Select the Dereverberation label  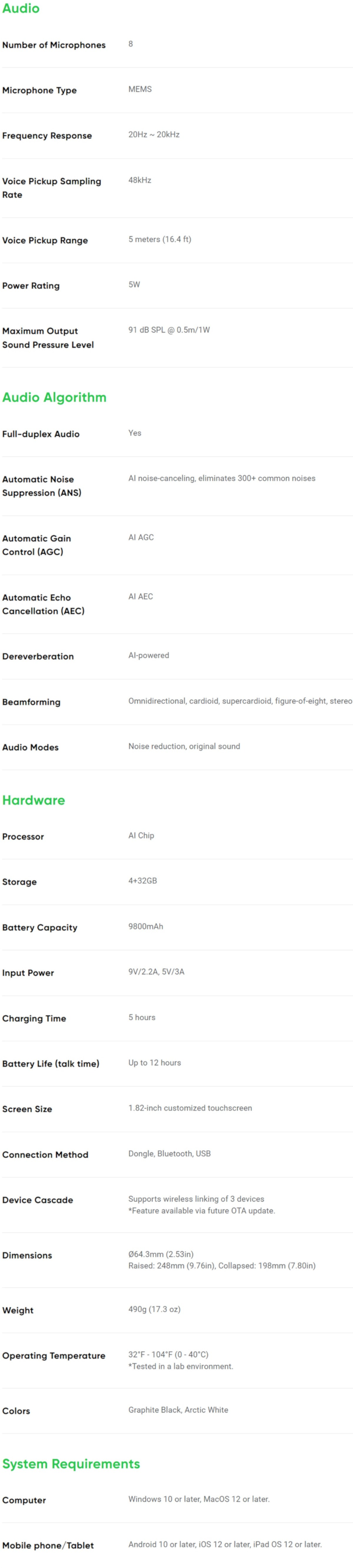coord(38,656)
